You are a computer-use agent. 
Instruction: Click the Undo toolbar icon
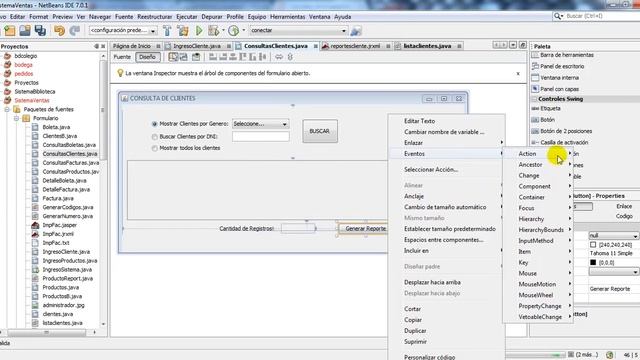pos(59,31)
